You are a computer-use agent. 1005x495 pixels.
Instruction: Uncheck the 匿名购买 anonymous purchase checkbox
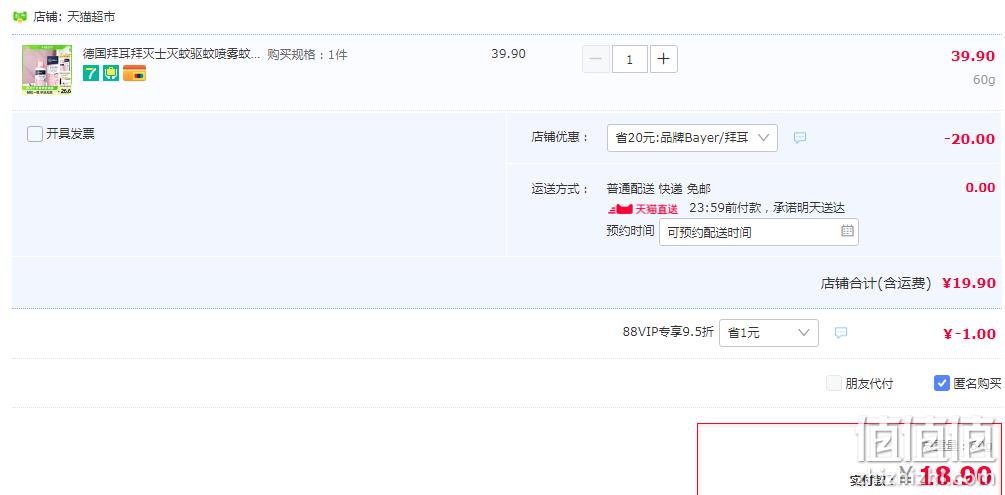click(942, 383)
